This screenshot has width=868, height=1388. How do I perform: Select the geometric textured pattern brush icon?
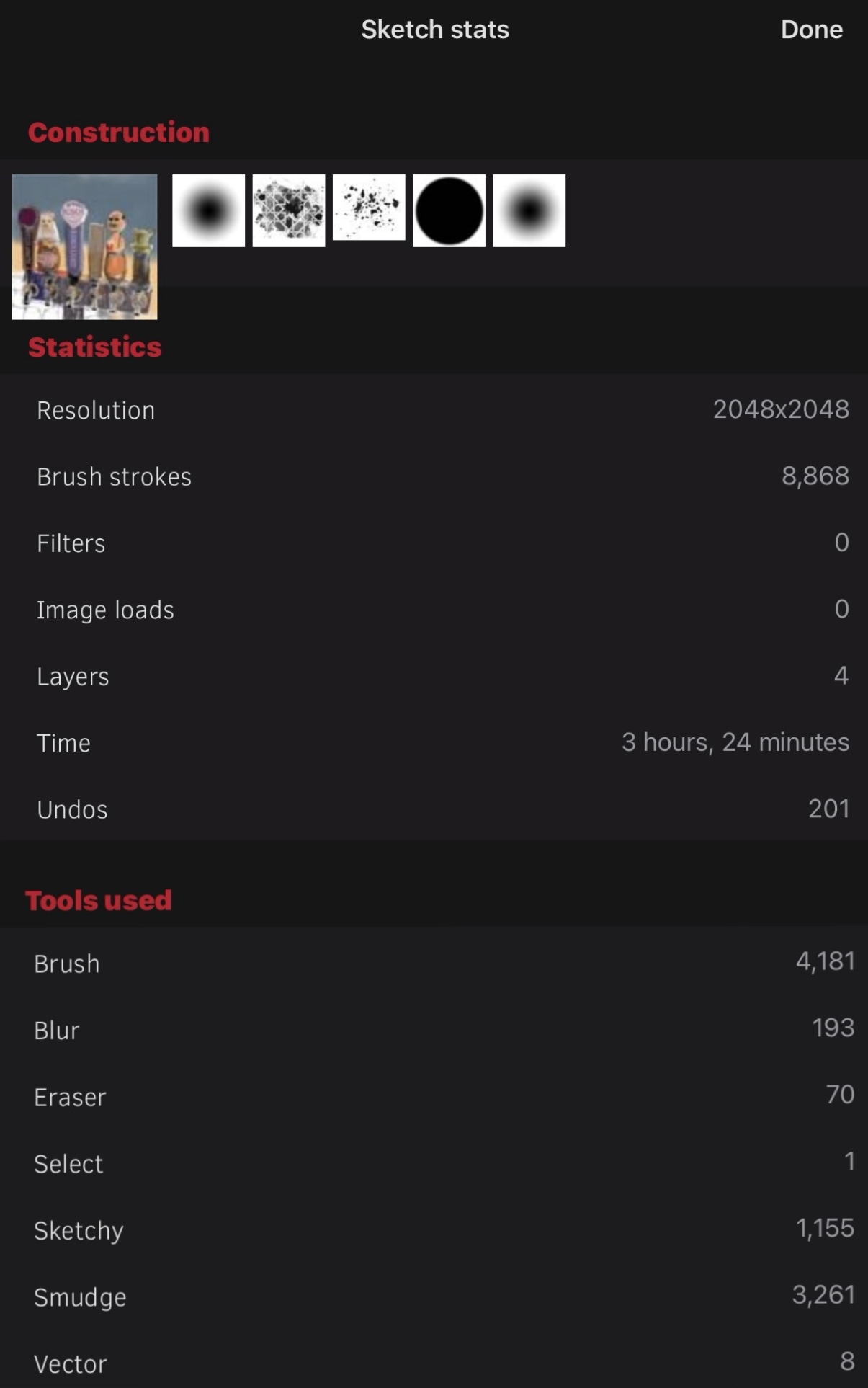(x=289, y=210)
